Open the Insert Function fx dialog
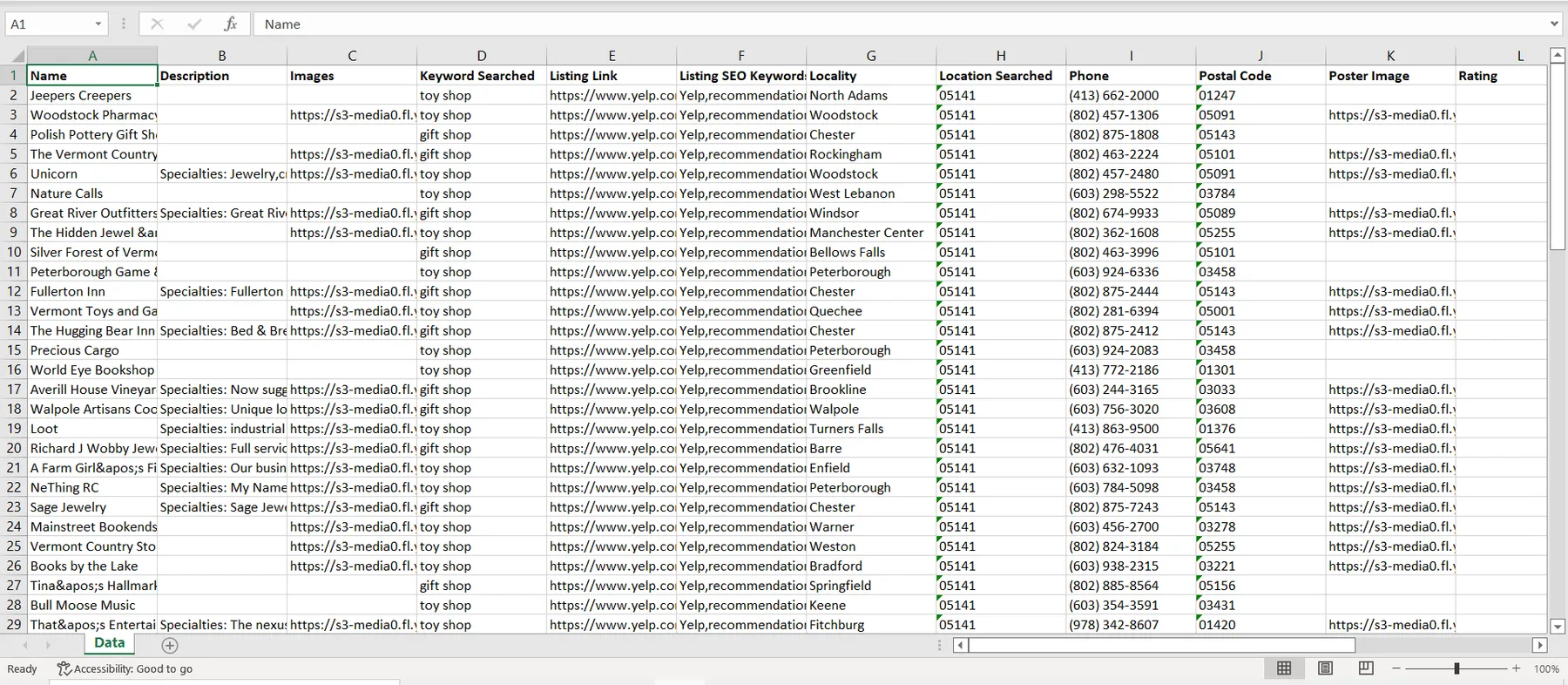This screenshot has height=685, width=1568. [x=231, y=24]
